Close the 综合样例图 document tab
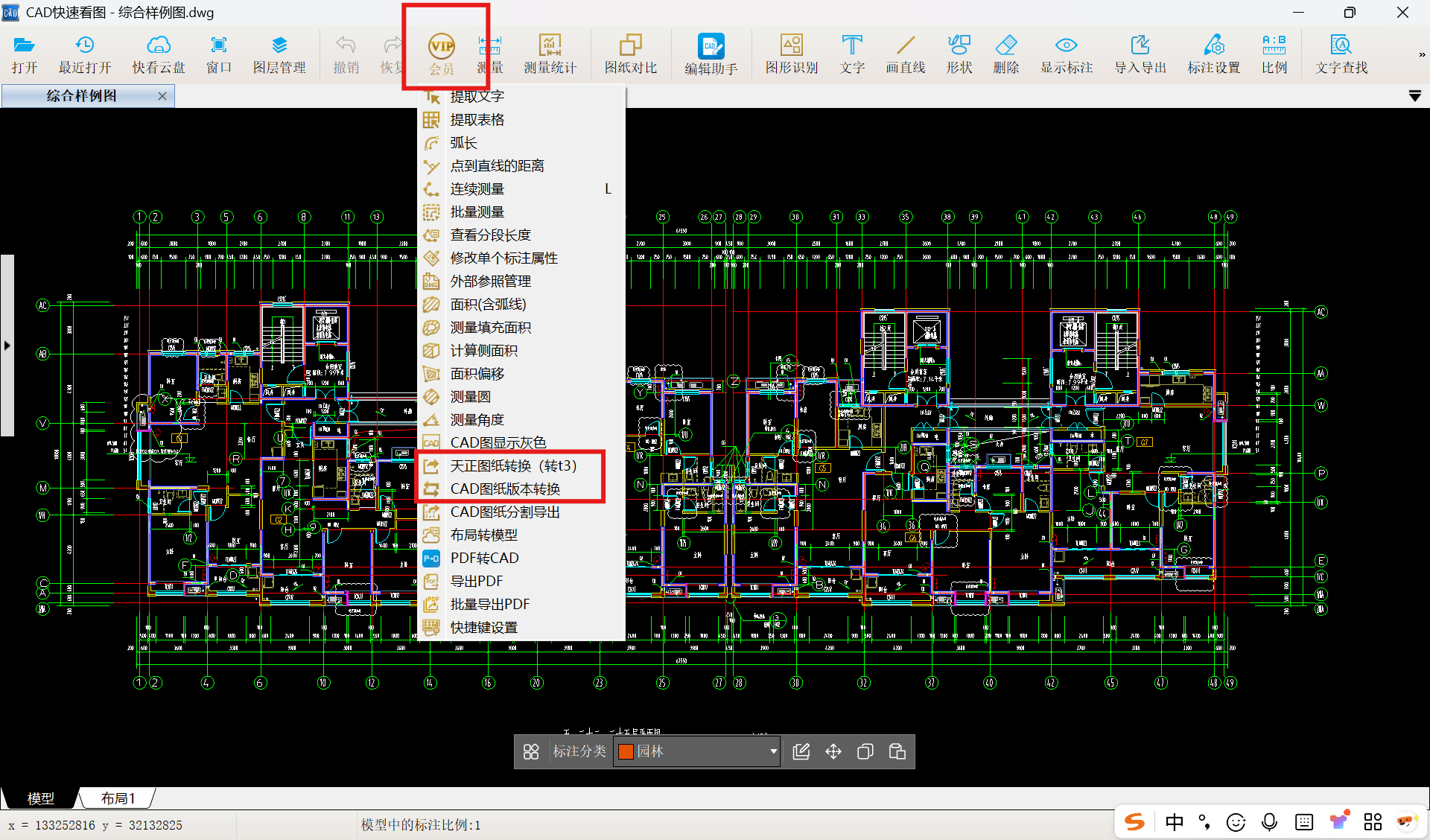 [162, 96]
